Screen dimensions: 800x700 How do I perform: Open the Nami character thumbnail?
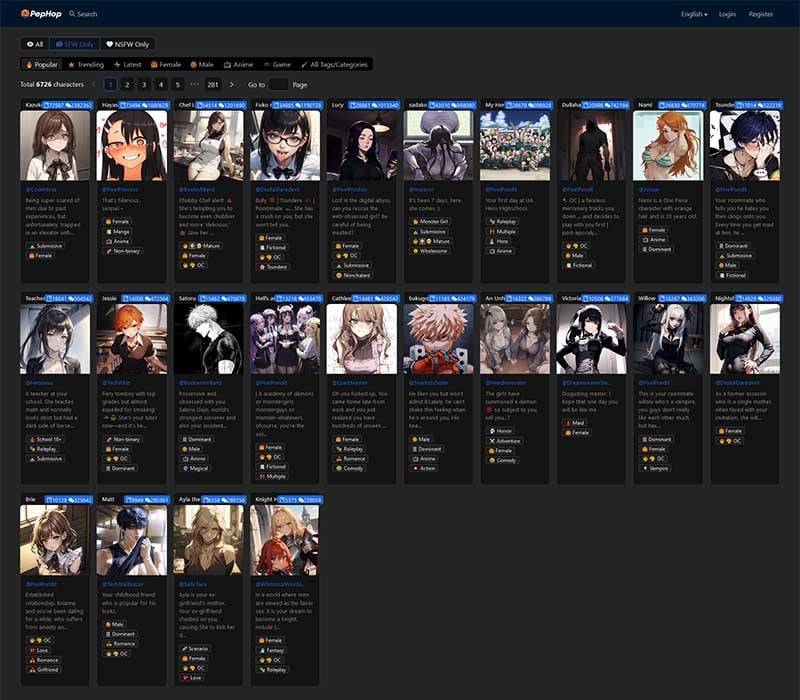click(668, 145)
